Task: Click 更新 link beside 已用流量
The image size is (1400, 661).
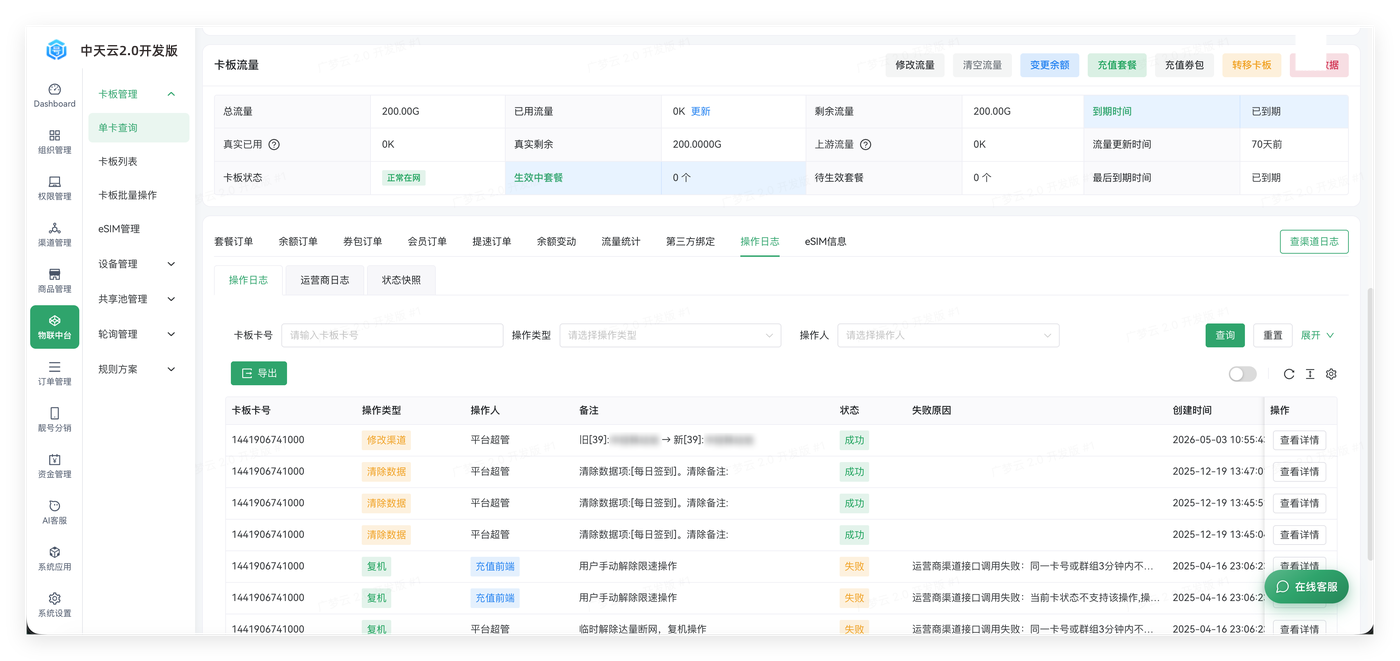Action: 700,111
